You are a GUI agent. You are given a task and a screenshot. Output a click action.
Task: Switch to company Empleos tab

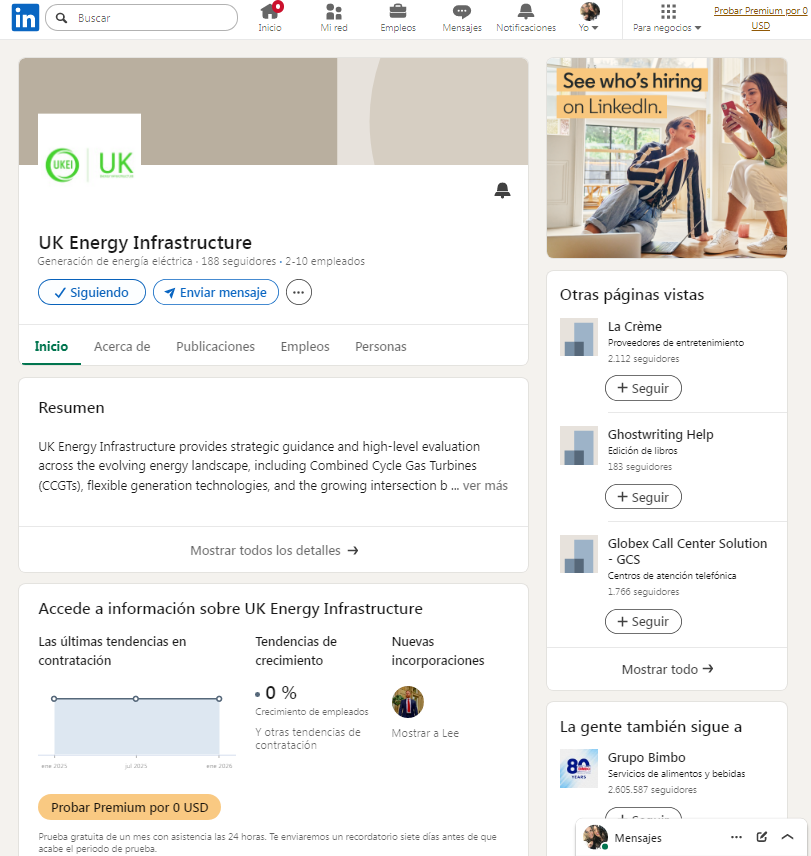(305, 347)
